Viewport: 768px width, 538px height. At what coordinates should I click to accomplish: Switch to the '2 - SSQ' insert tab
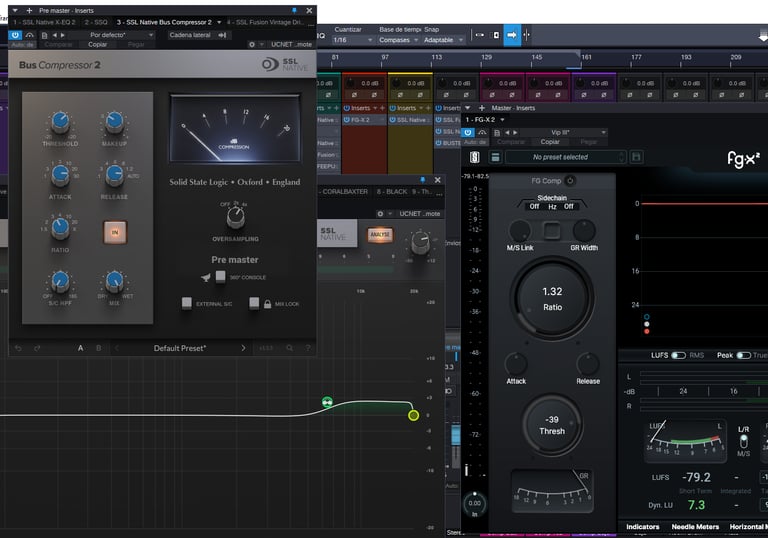(96, 21)
